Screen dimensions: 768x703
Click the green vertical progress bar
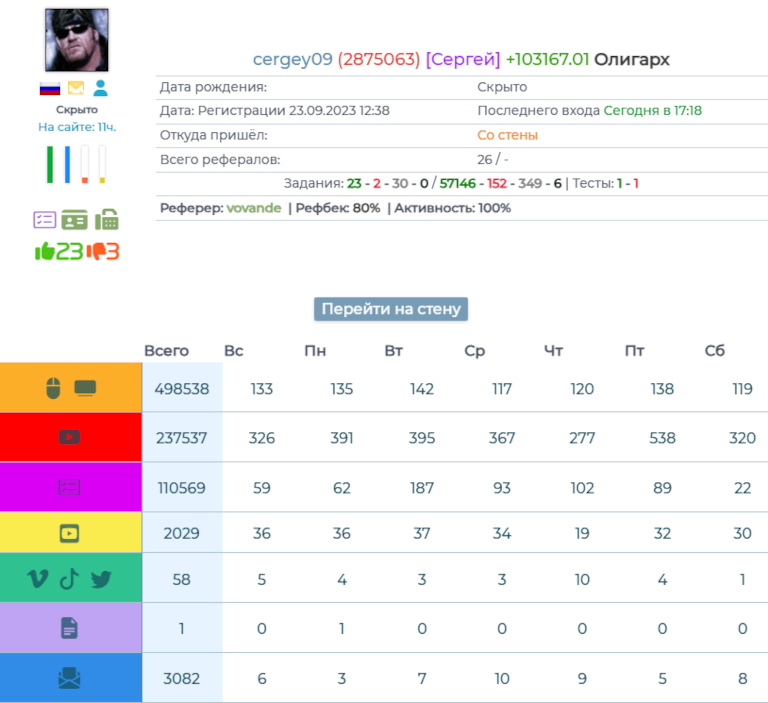[x=49, y=165]
